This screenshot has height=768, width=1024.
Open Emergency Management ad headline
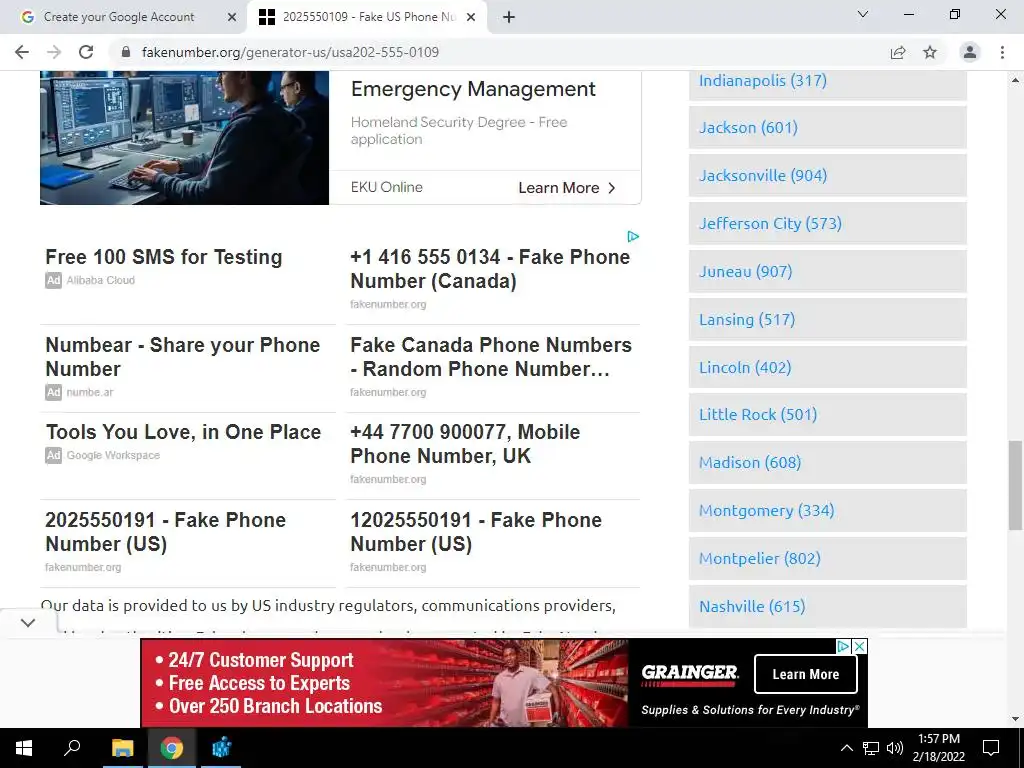pos(473,89)
